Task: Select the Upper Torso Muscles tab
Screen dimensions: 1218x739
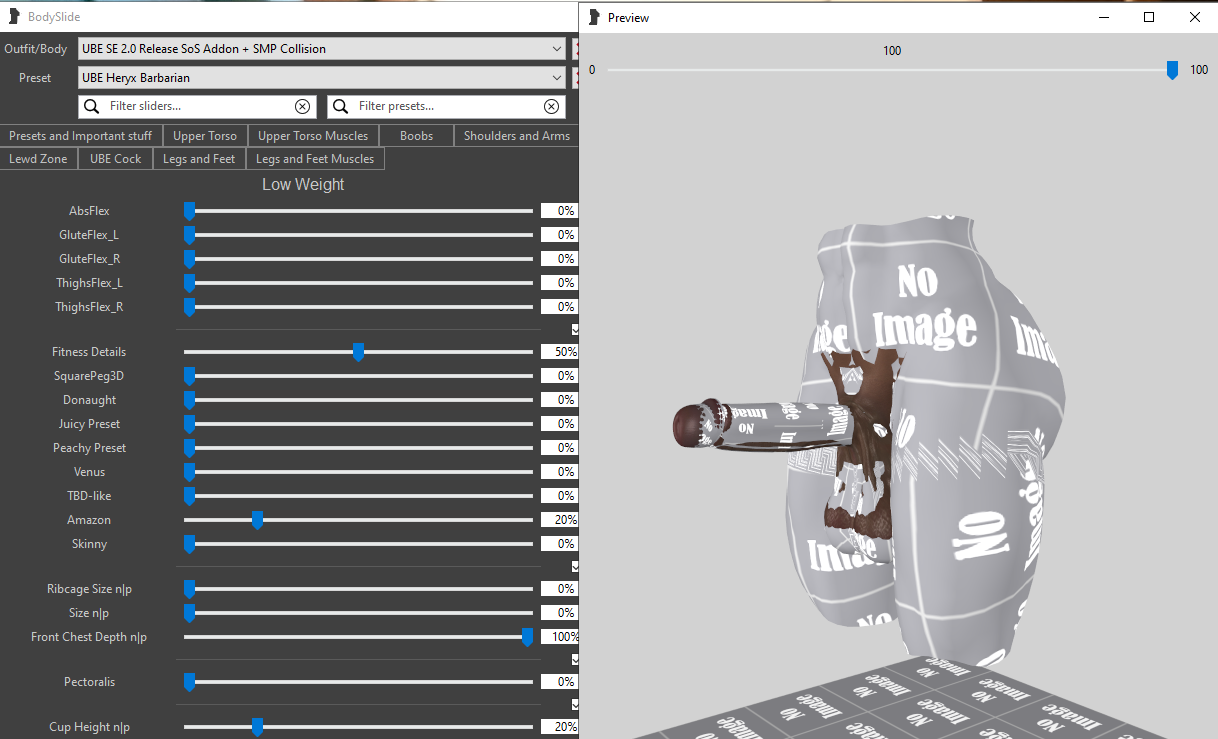Action: (x=313, y=136)
